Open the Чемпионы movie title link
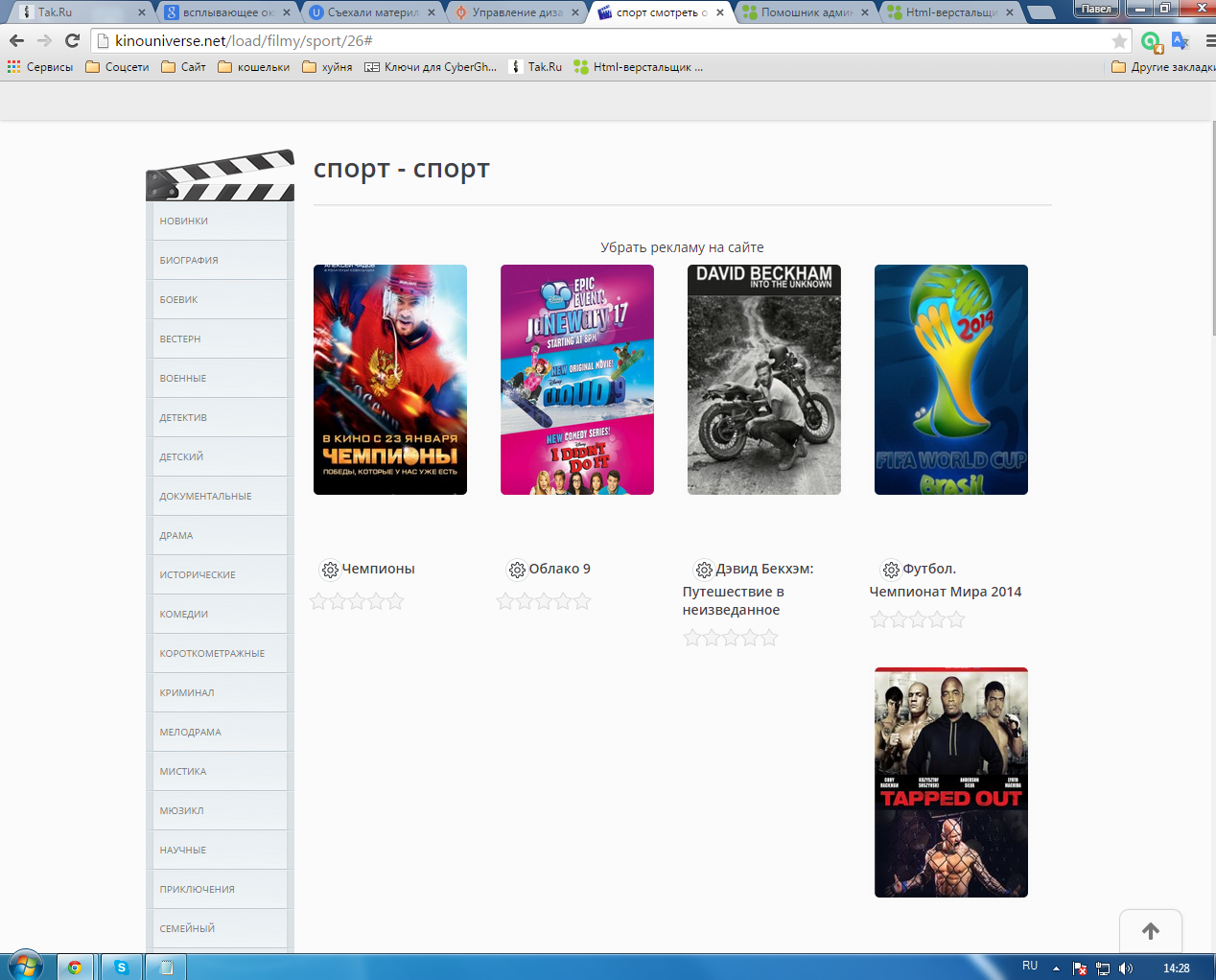Viewport: 1216px width, 980px height. coord(378,569)
